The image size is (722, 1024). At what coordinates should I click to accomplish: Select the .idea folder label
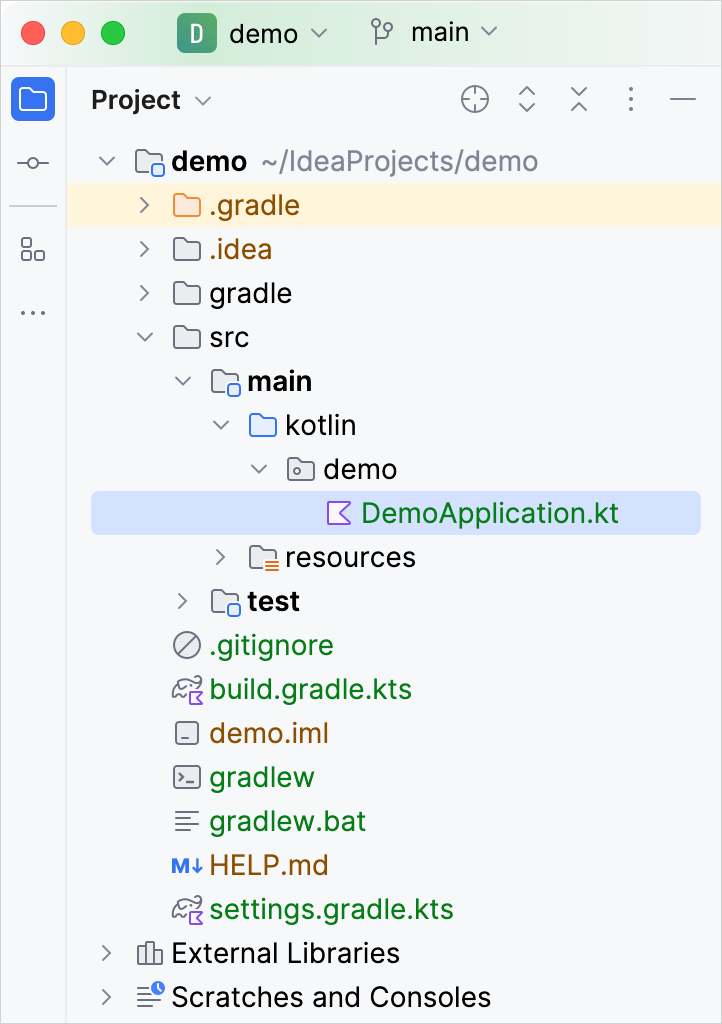tap(240, 249)
